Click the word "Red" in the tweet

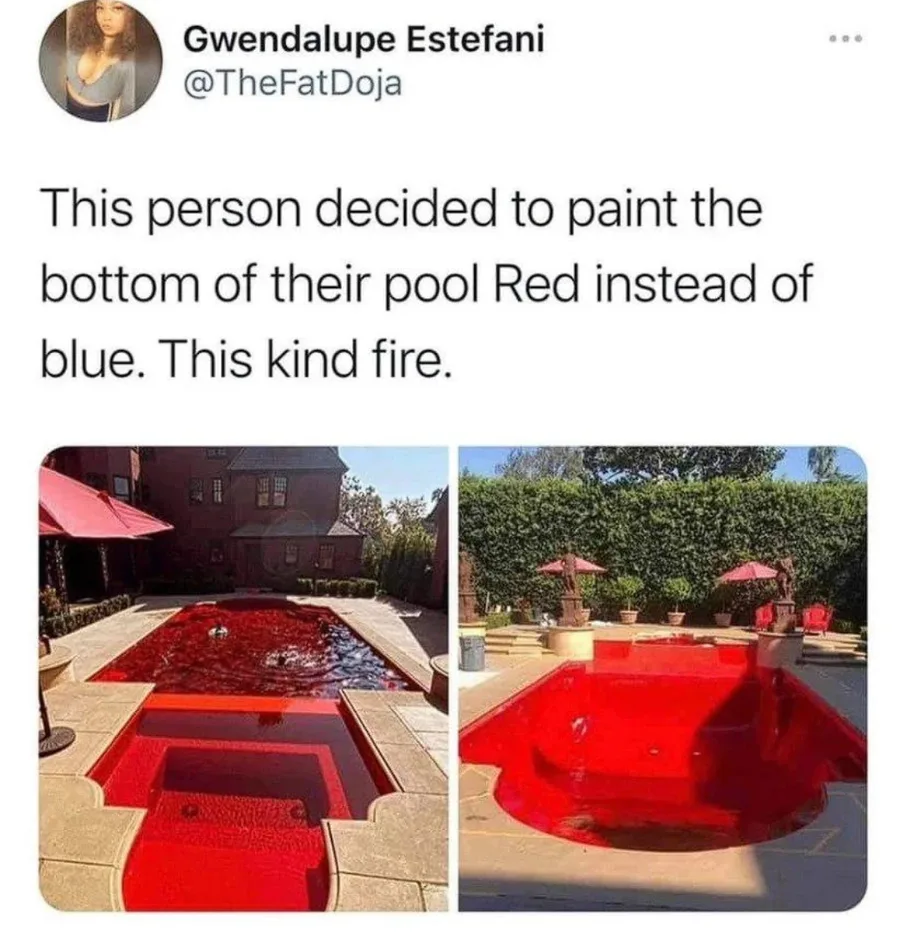[534, 283]
